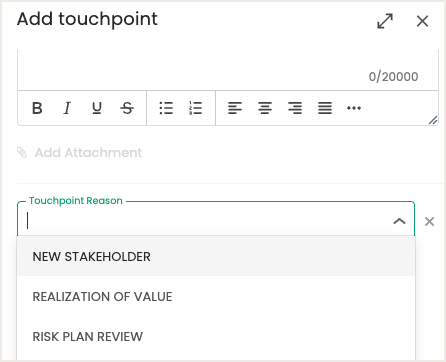Align text to the left
Viewport: 446px width, 362px height.
click(x=235, y=108)
